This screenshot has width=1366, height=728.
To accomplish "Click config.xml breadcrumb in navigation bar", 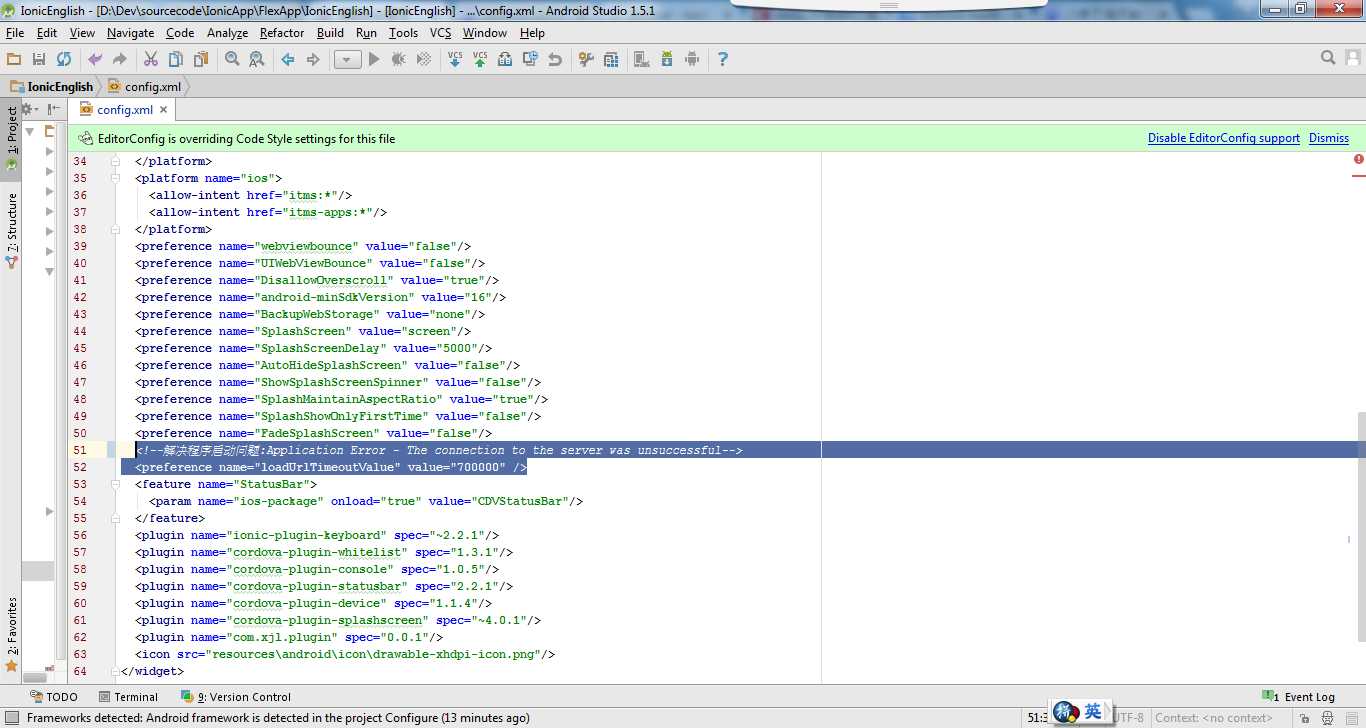I will pos(144,87).
